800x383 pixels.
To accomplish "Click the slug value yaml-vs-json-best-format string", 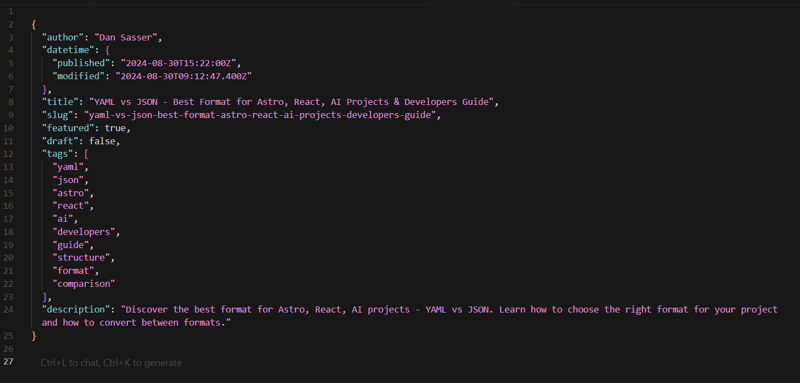I will pyautogui.click(x=260, y=115).
